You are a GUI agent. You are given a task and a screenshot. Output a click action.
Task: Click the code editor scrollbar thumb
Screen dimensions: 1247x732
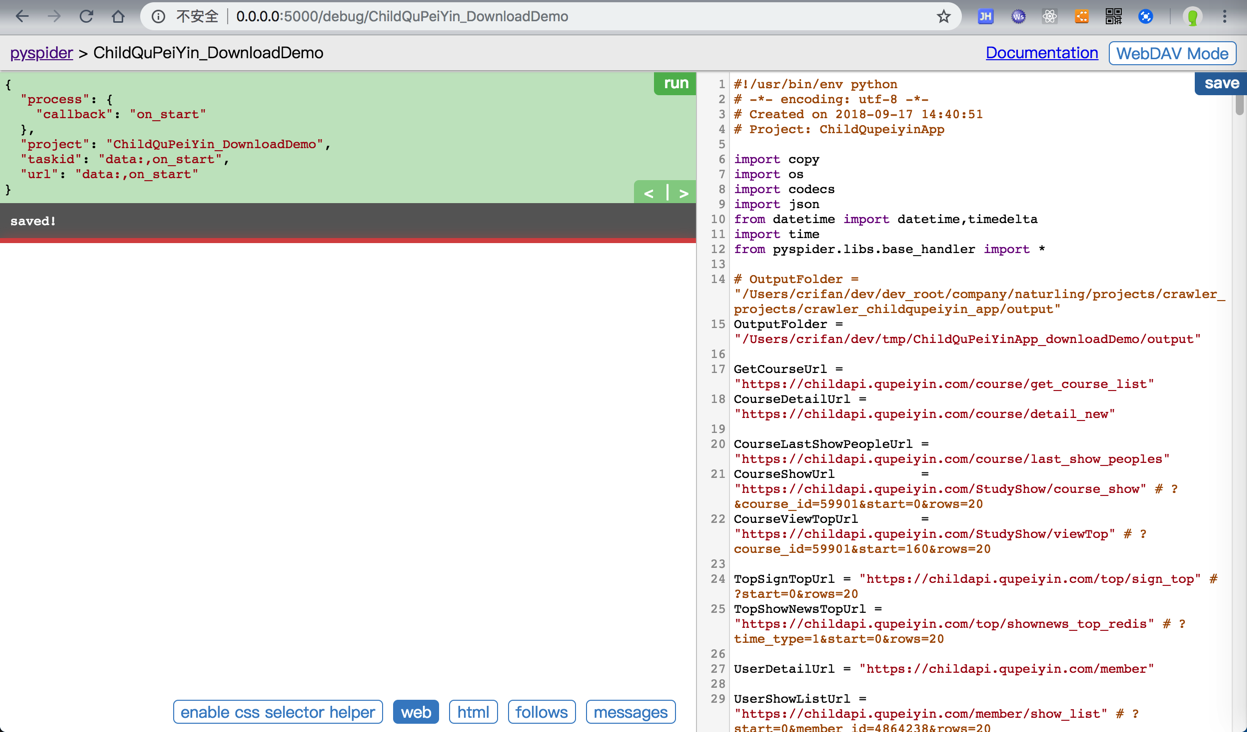tap(1240, 104)
